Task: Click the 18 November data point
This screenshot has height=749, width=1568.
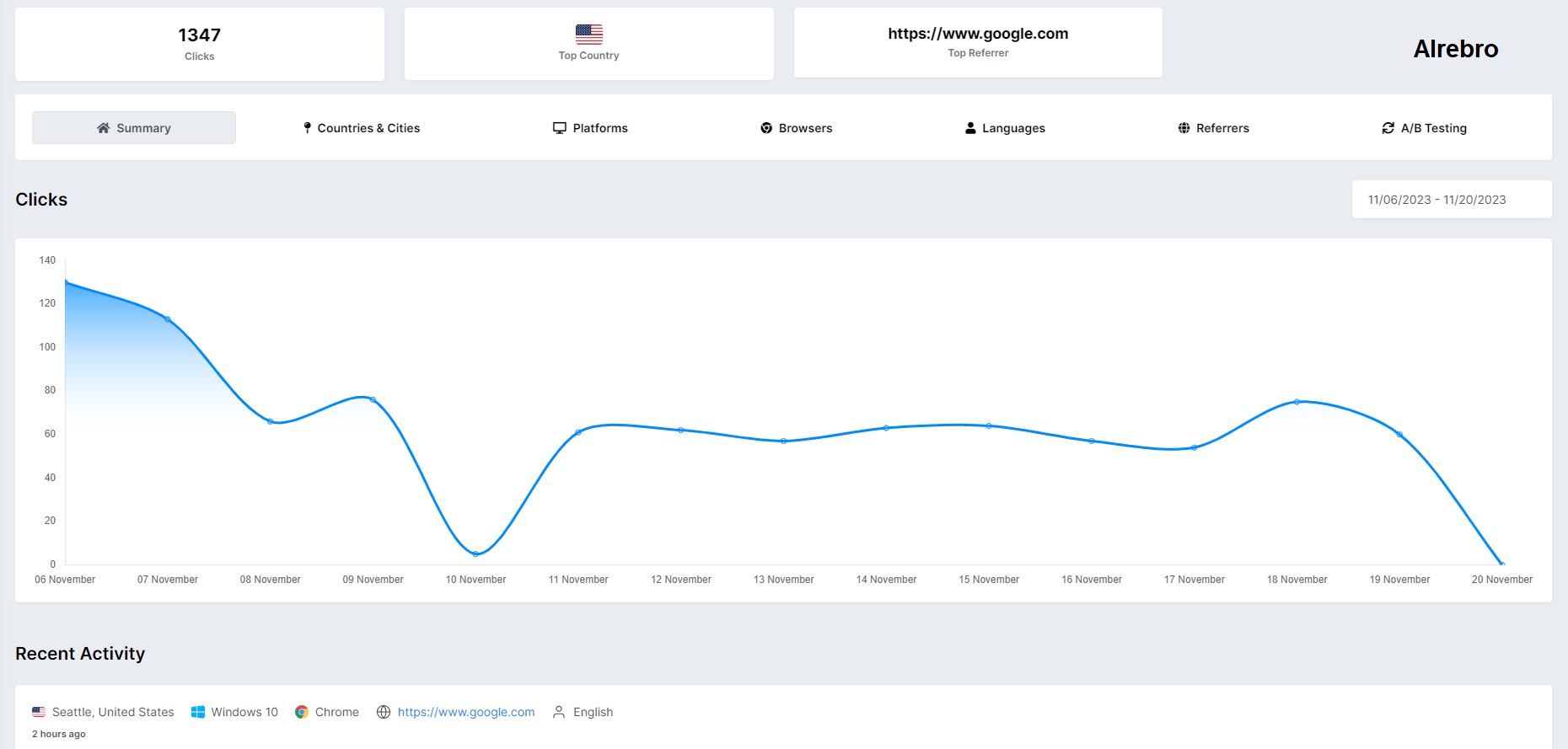Action: tap(1297, 402)
